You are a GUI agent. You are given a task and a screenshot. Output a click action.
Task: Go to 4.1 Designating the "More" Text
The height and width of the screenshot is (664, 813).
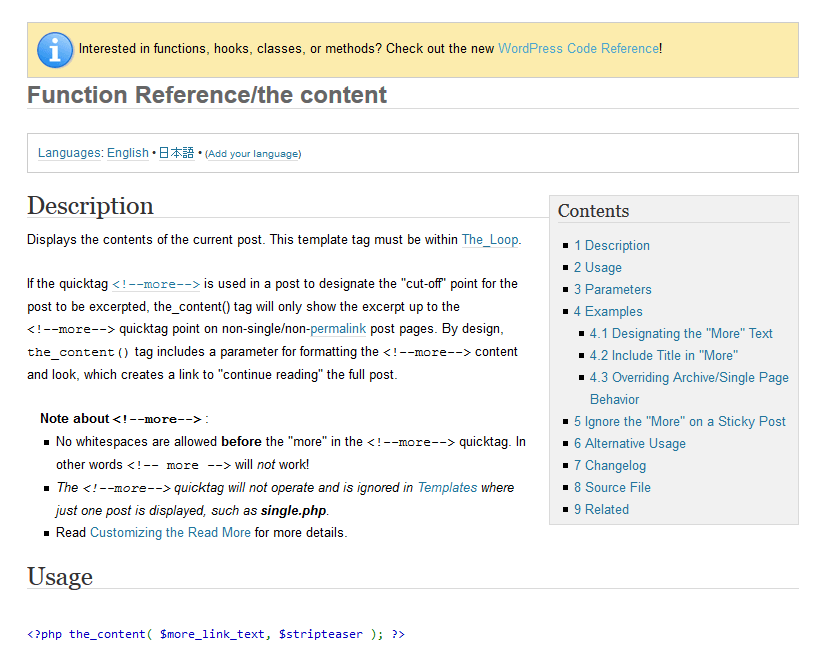tap(681, 334)
